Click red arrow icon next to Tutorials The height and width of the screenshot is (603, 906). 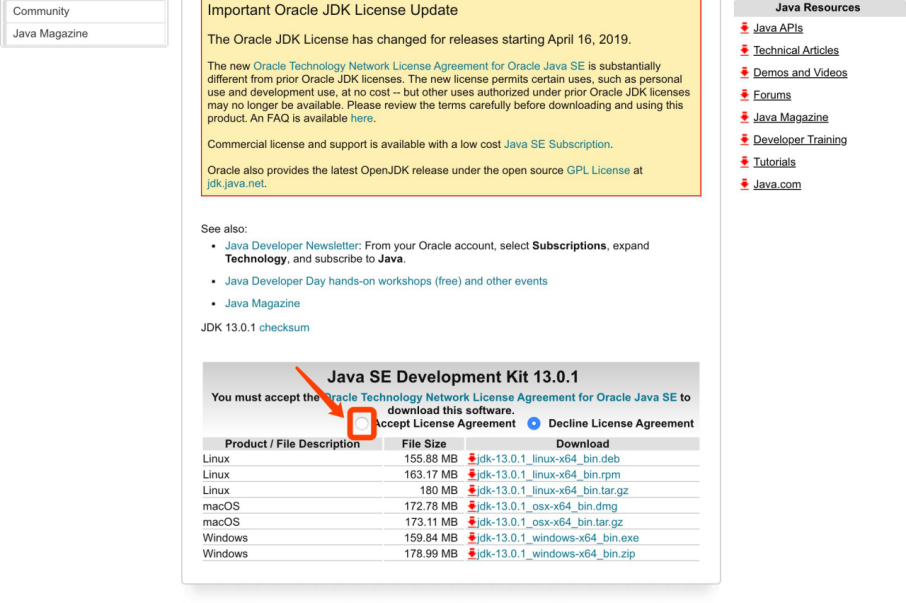744,162
